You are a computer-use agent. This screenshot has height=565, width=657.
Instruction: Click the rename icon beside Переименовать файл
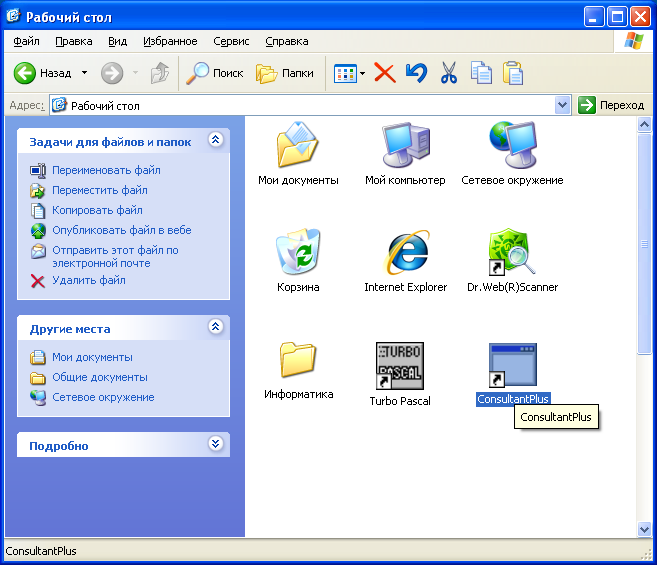click(38, 170)
